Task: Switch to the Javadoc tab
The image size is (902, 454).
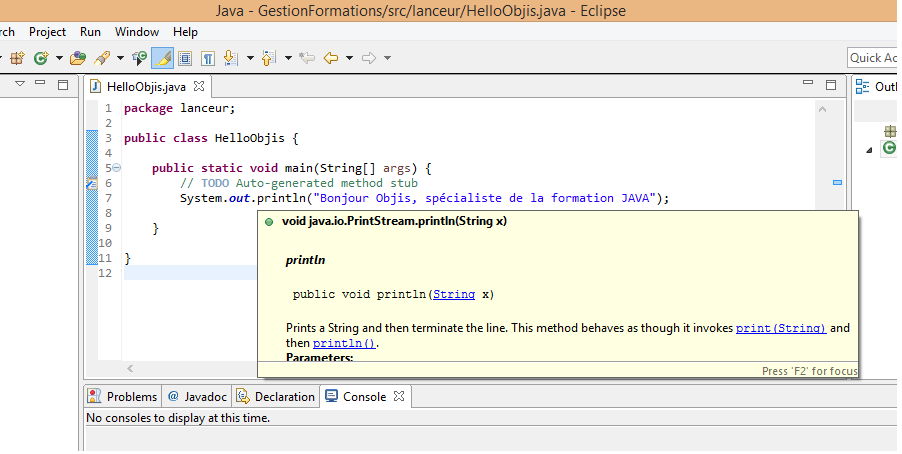Action: (x=197, y=396)
